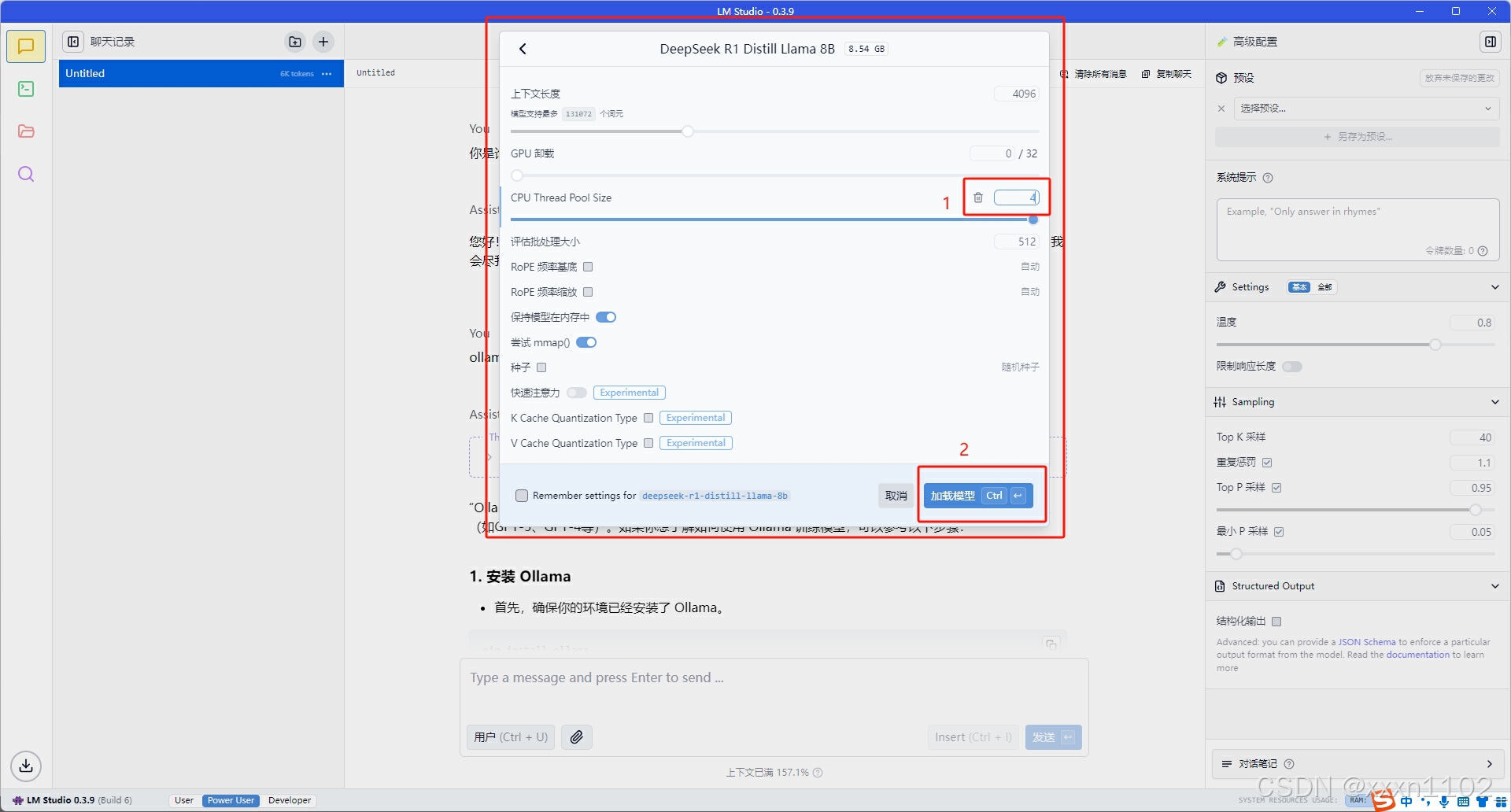The height and width of the screenshot is (812, 1511).
Task: Show token count help icon
Action: pos(1483,251)
